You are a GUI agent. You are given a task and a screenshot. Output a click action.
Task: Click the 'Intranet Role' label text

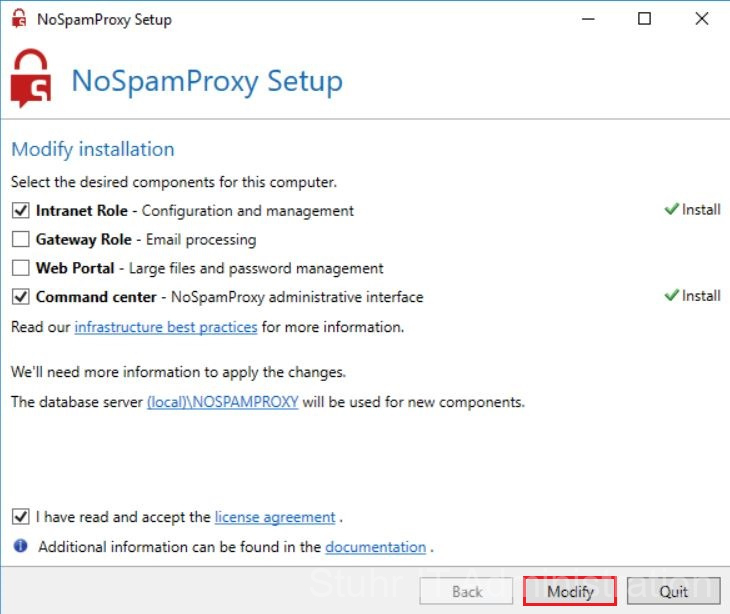point(82,211)
